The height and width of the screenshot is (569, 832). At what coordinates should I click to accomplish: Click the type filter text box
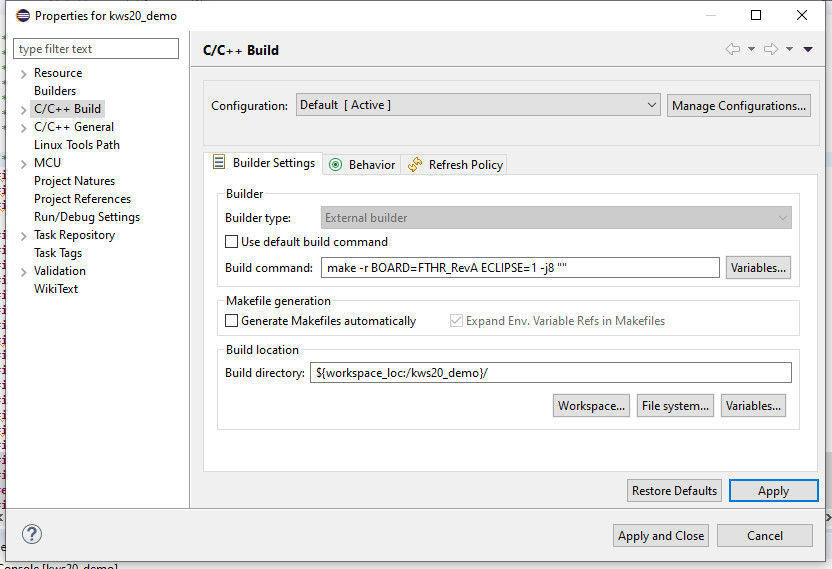[96, 49]
